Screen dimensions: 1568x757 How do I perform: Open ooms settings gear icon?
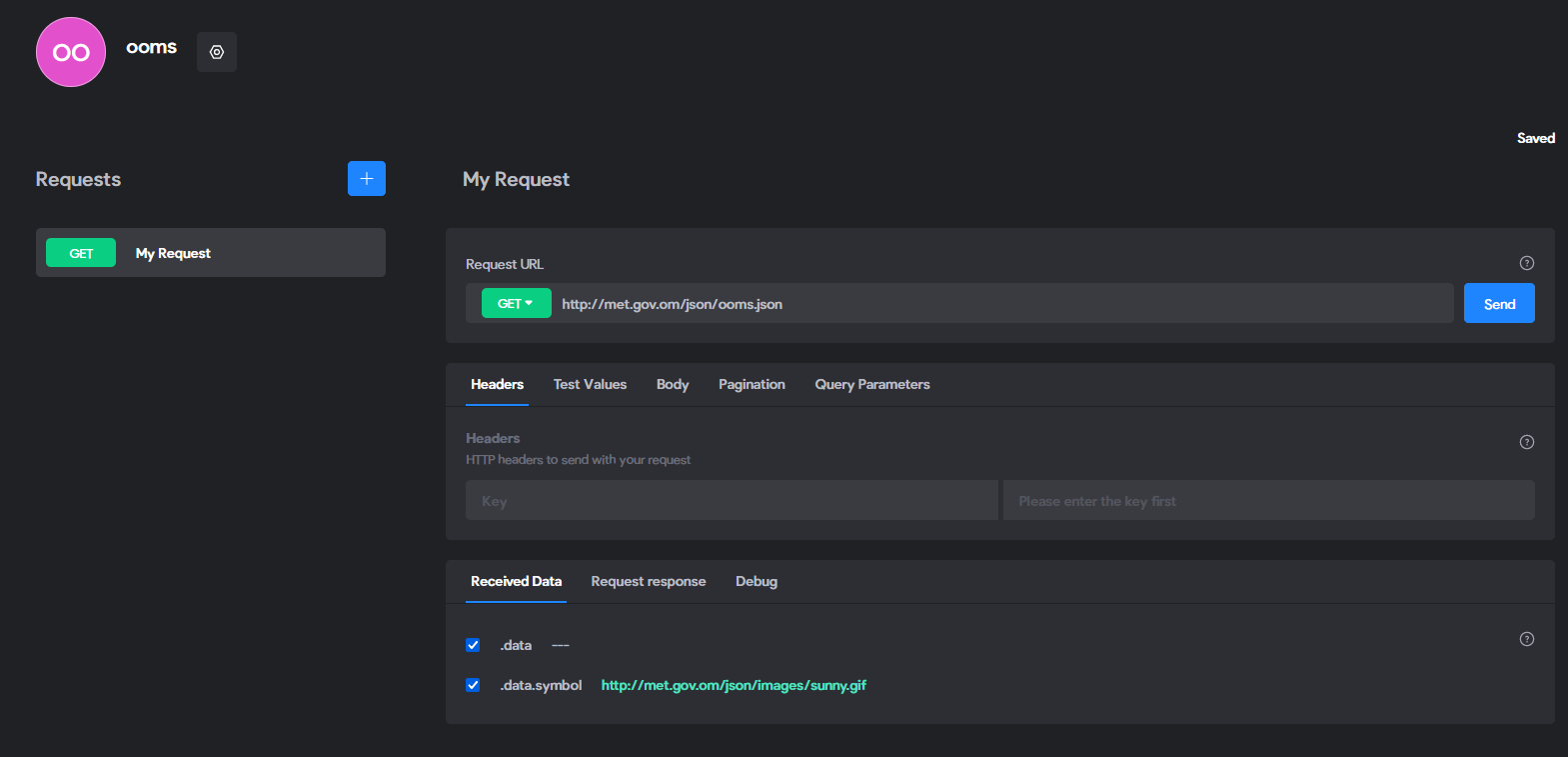coord(217,52)
